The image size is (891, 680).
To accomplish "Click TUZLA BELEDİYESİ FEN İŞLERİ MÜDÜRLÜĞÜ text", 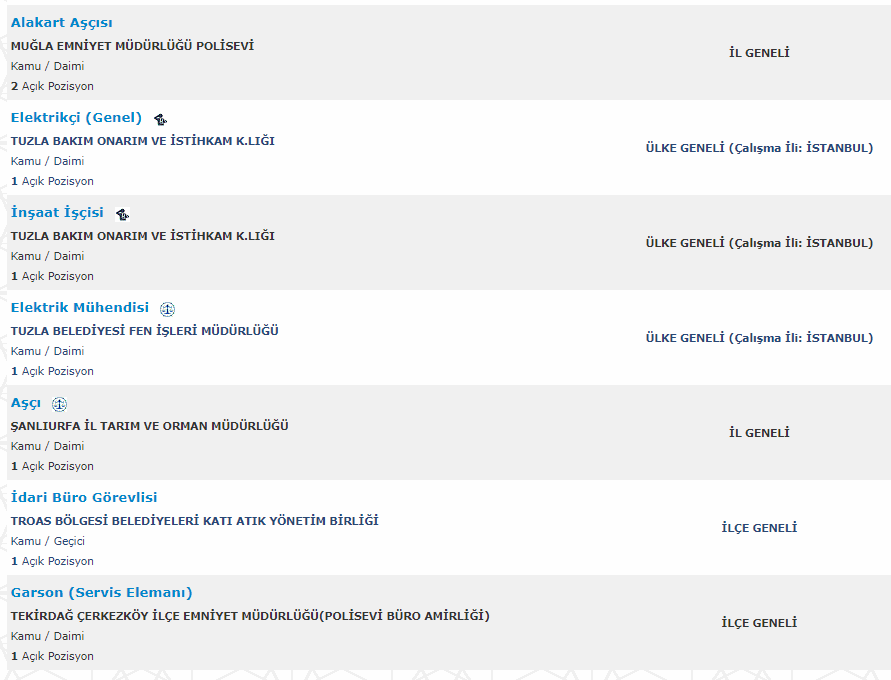I will 144,331.
